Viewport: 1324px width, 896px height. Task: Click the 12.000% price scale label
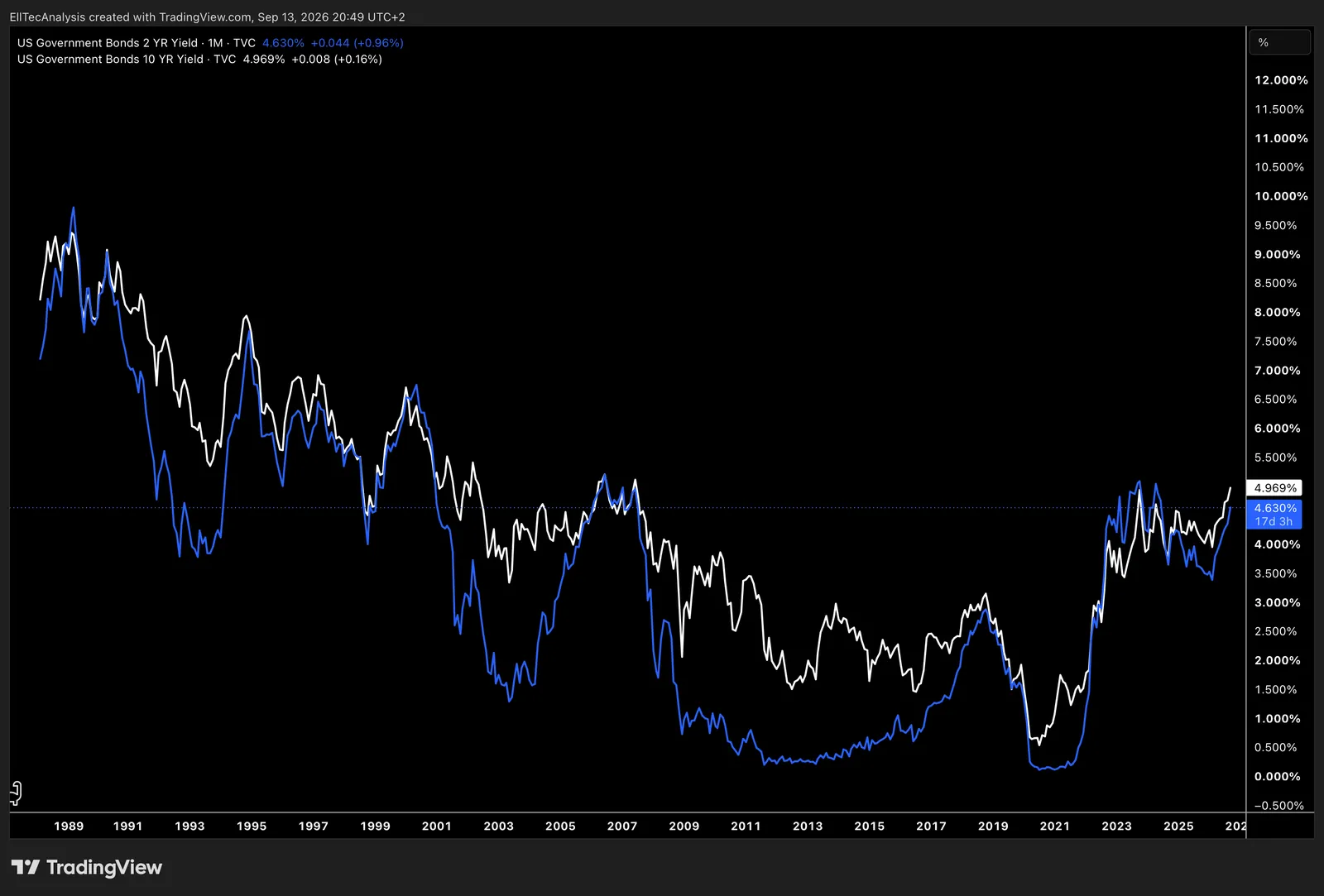1281,80
